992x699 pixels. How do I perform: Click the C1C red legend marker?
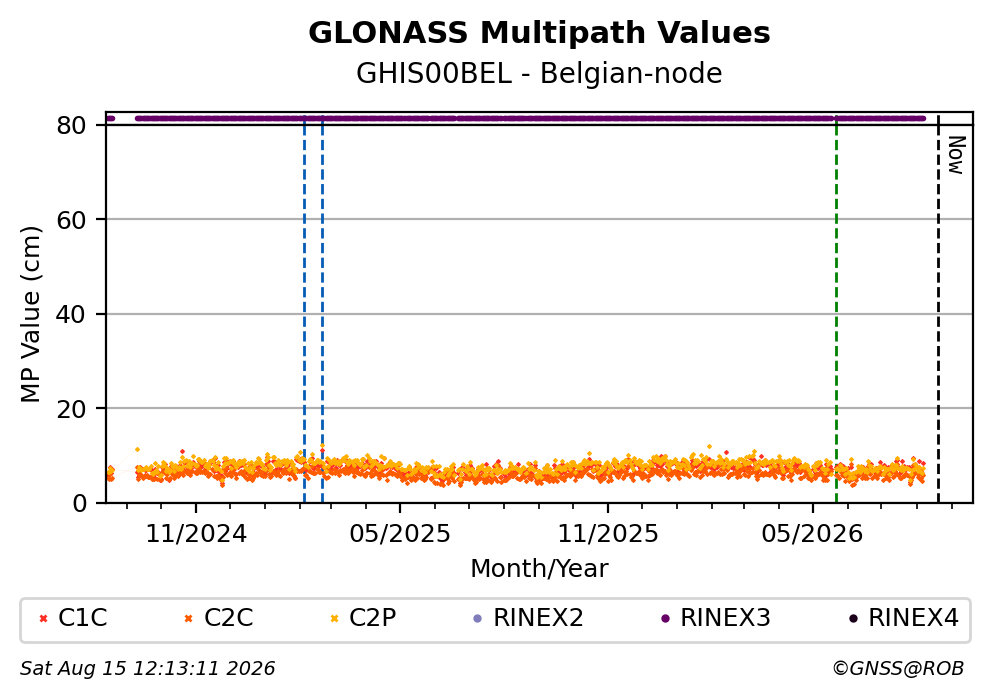pos(44,619)
